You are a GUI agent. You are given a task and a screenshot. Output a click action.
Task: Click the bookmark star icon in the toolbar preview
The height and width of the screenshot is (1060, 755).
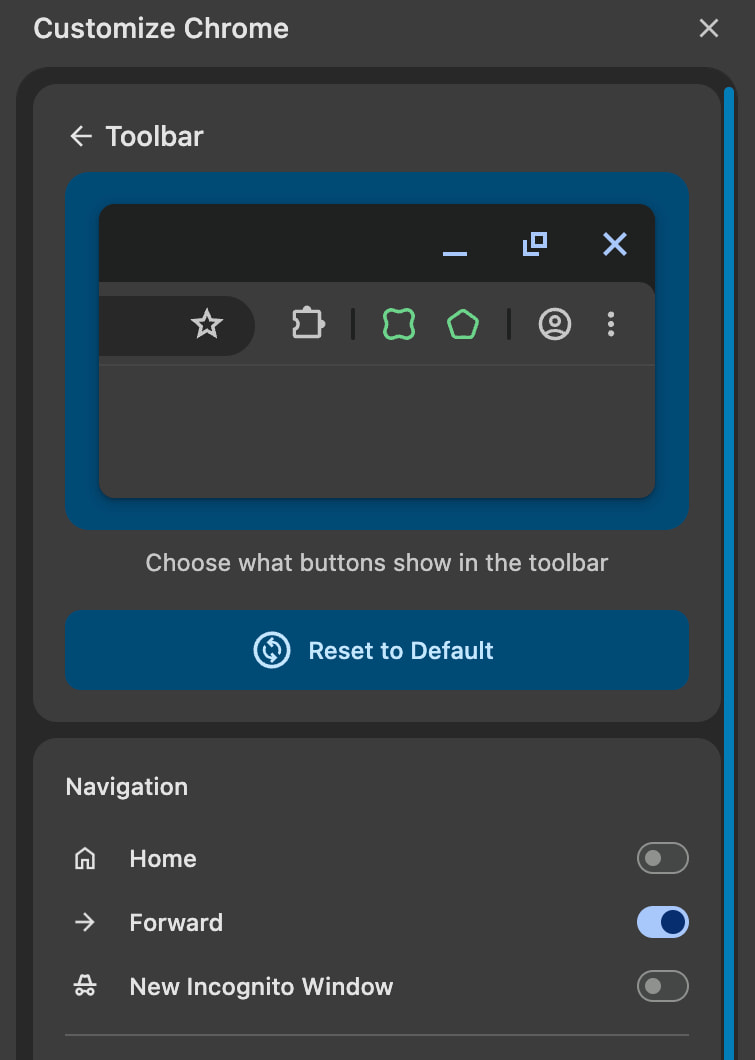click(207, 324)
